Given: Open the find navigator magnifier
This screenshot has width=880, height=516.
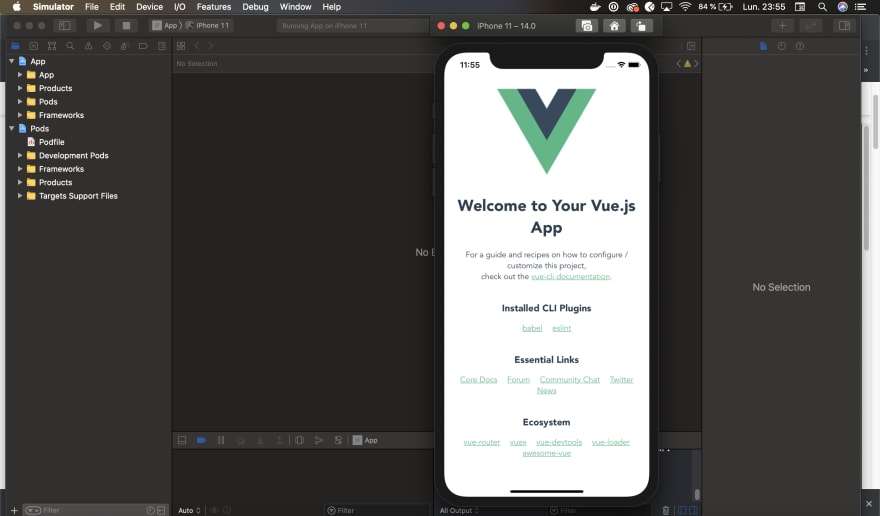Looking at the screenshot, I should click(70, 46).
